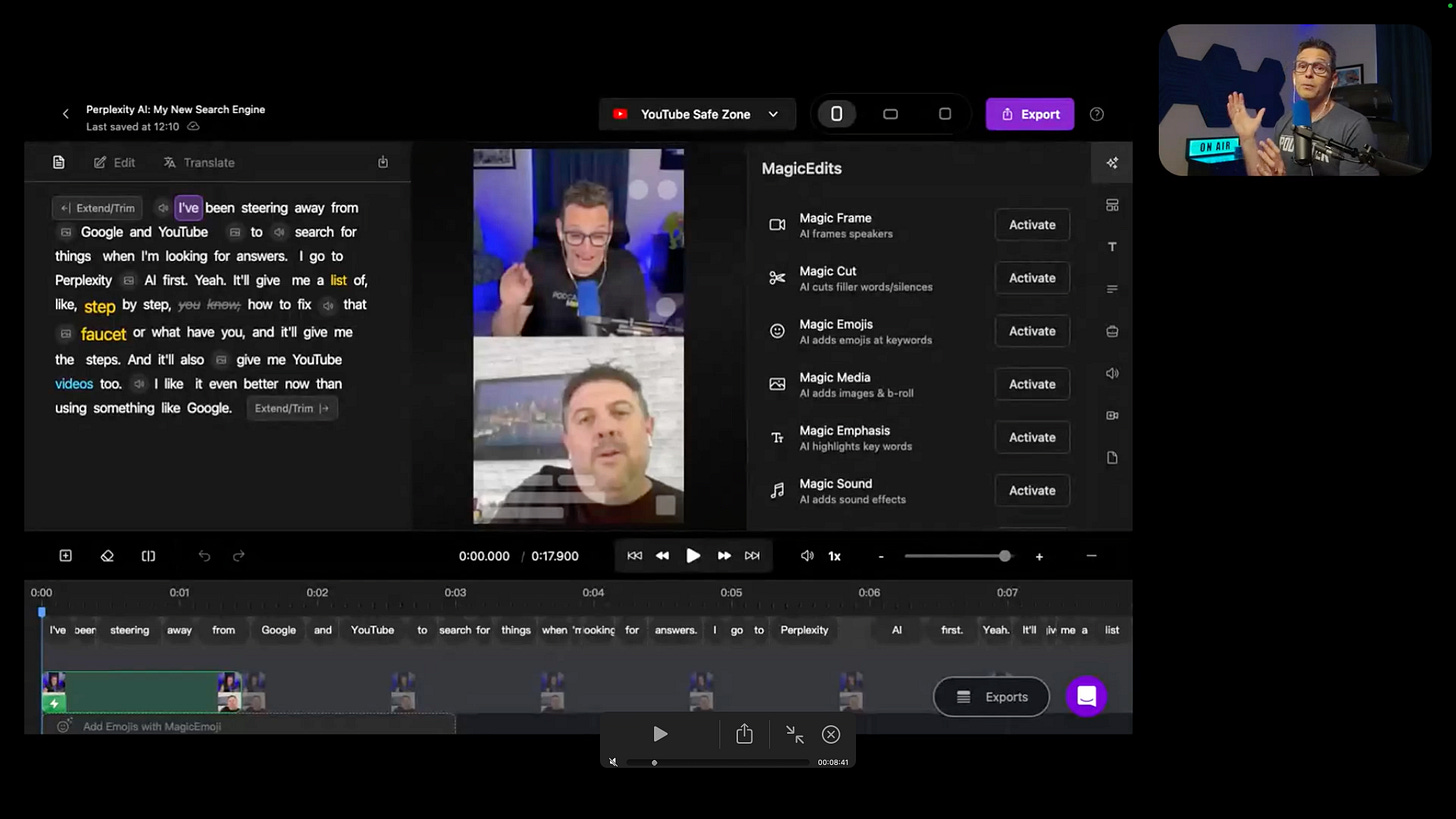Select the green video clip on timeline
The image size is (1456, 819).
pyautogui.click(x=141, y=692)
